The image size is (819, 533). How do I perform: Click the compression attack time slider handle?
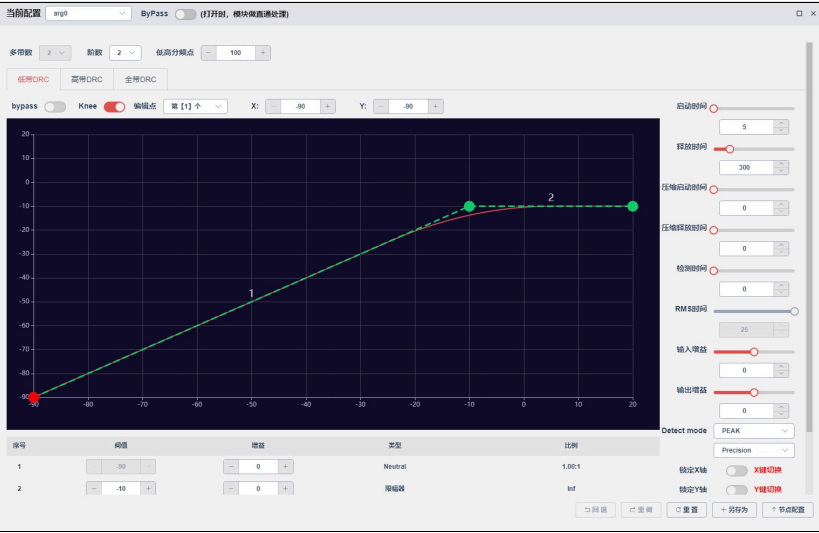tap(714, 190)
